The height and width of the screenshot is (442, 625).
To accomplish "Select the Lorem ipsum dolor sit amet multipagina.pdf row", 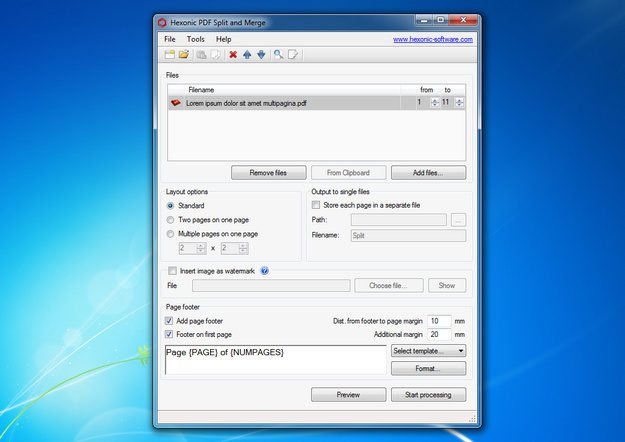I will point(316,103).
